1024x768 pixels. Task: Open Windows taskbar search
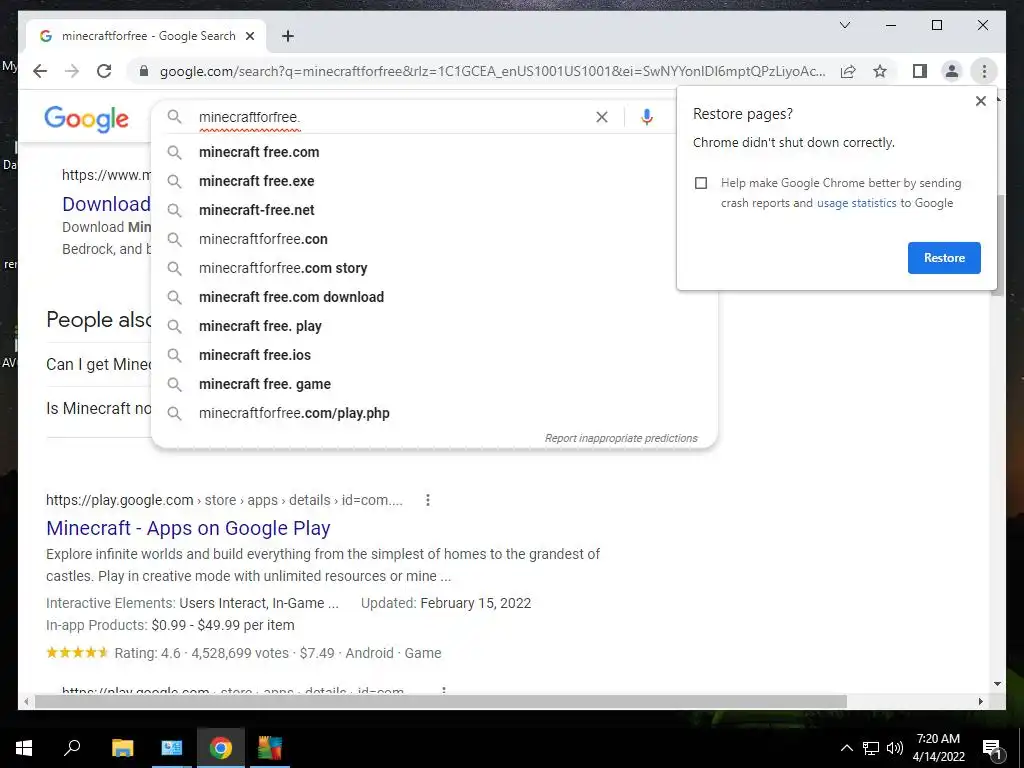[72, 748]
